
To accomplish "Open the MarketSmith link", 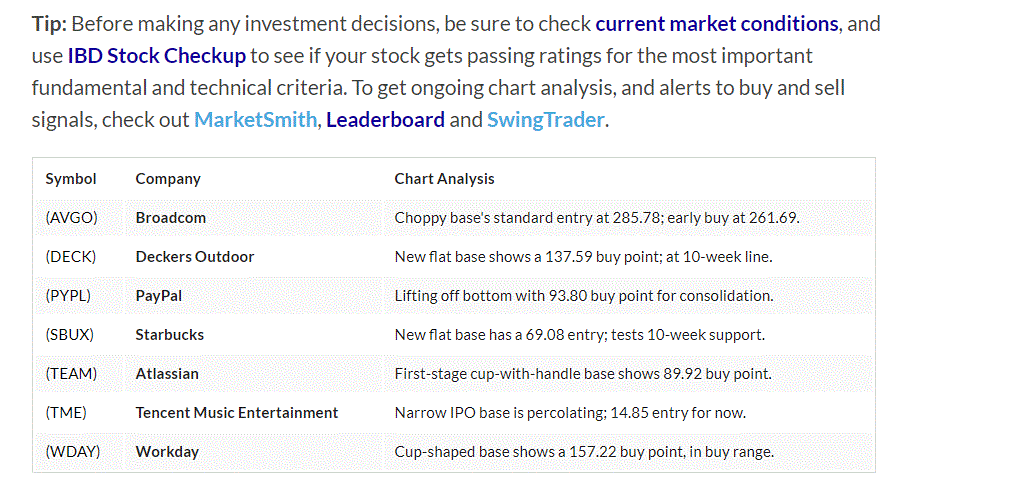I will point(255,120).
